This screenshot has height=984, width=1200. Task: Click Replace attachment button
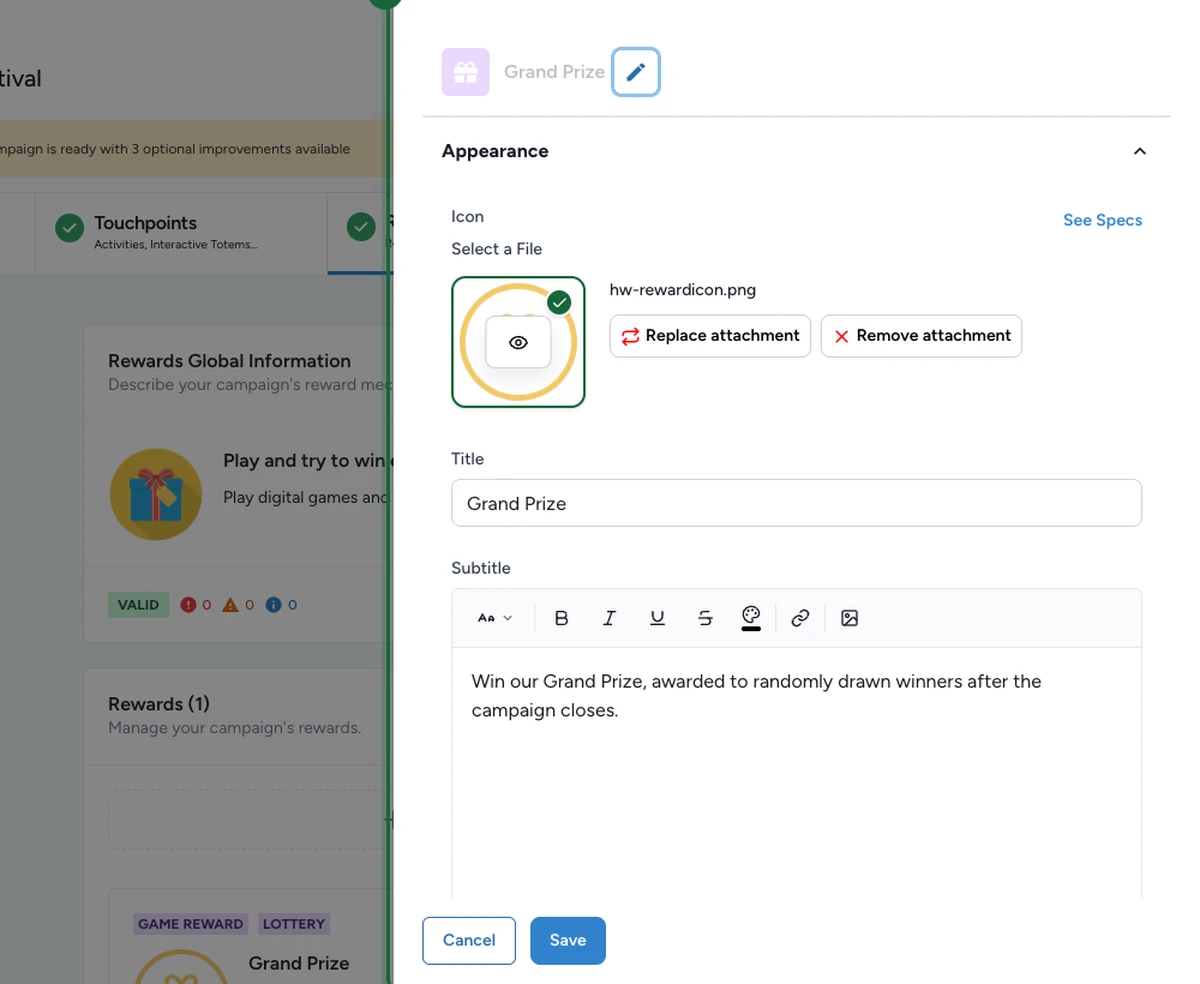pyautogui.click(x=710, y=336)
